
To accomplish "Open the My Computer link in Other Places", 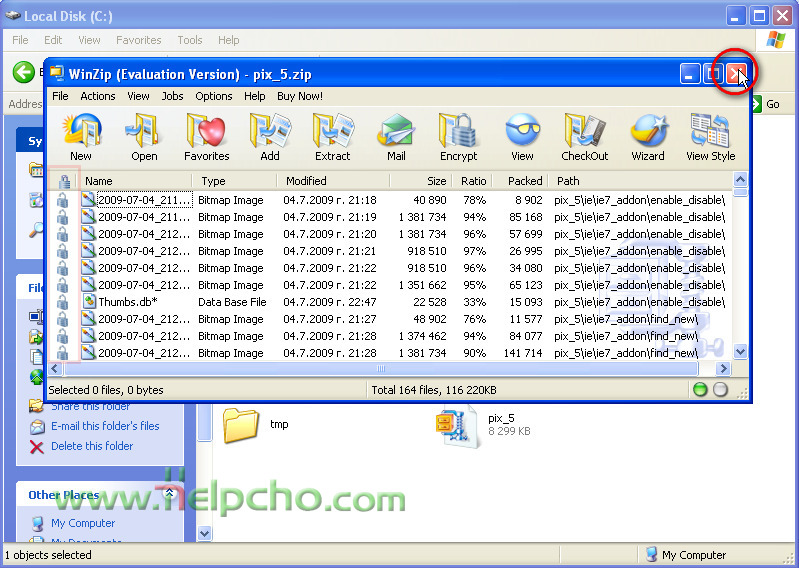I will pos(83,523).
